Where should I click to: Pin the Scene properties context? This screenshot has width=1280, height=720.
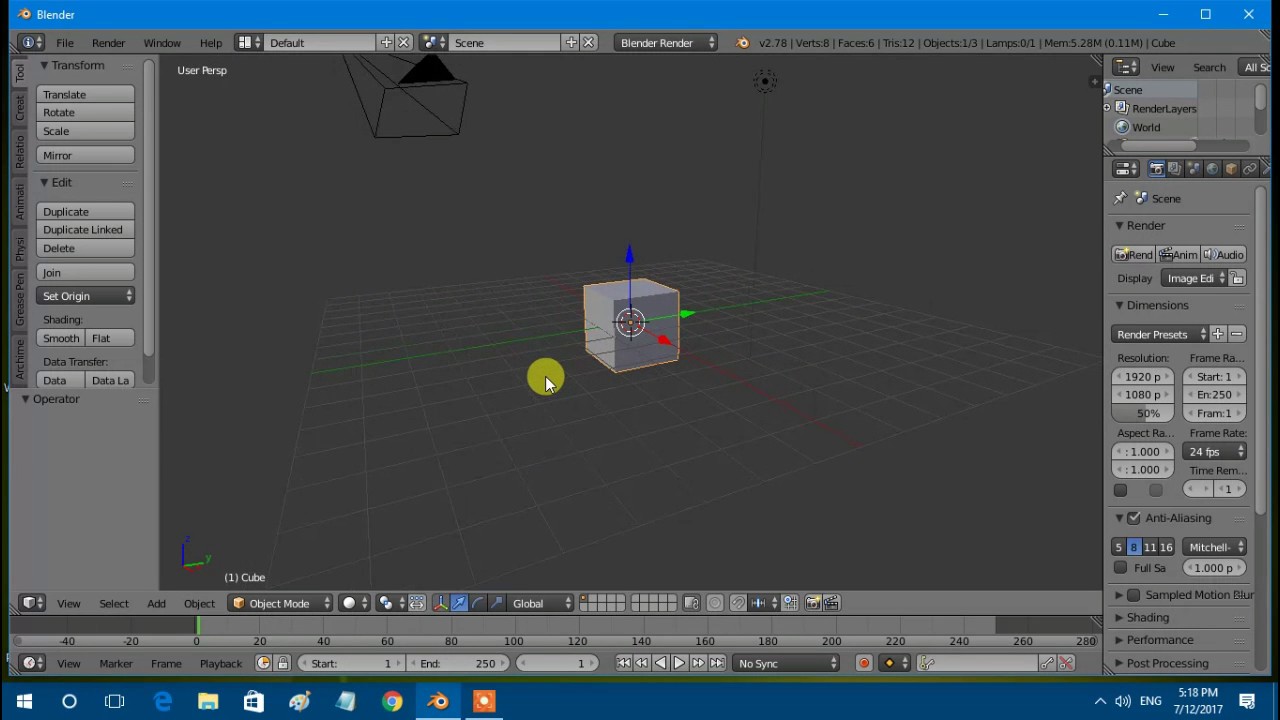(1120, 198)
